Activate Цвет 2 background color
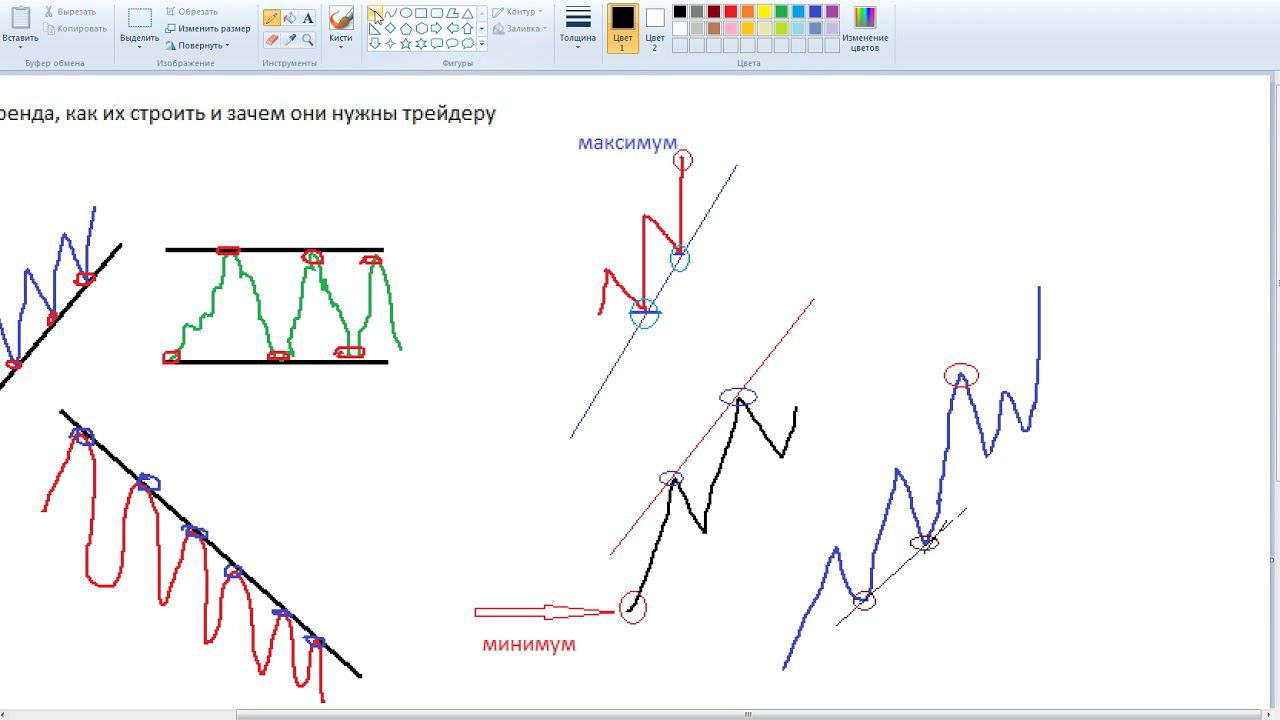The image size is (1280, 720). tap(655, 29)
